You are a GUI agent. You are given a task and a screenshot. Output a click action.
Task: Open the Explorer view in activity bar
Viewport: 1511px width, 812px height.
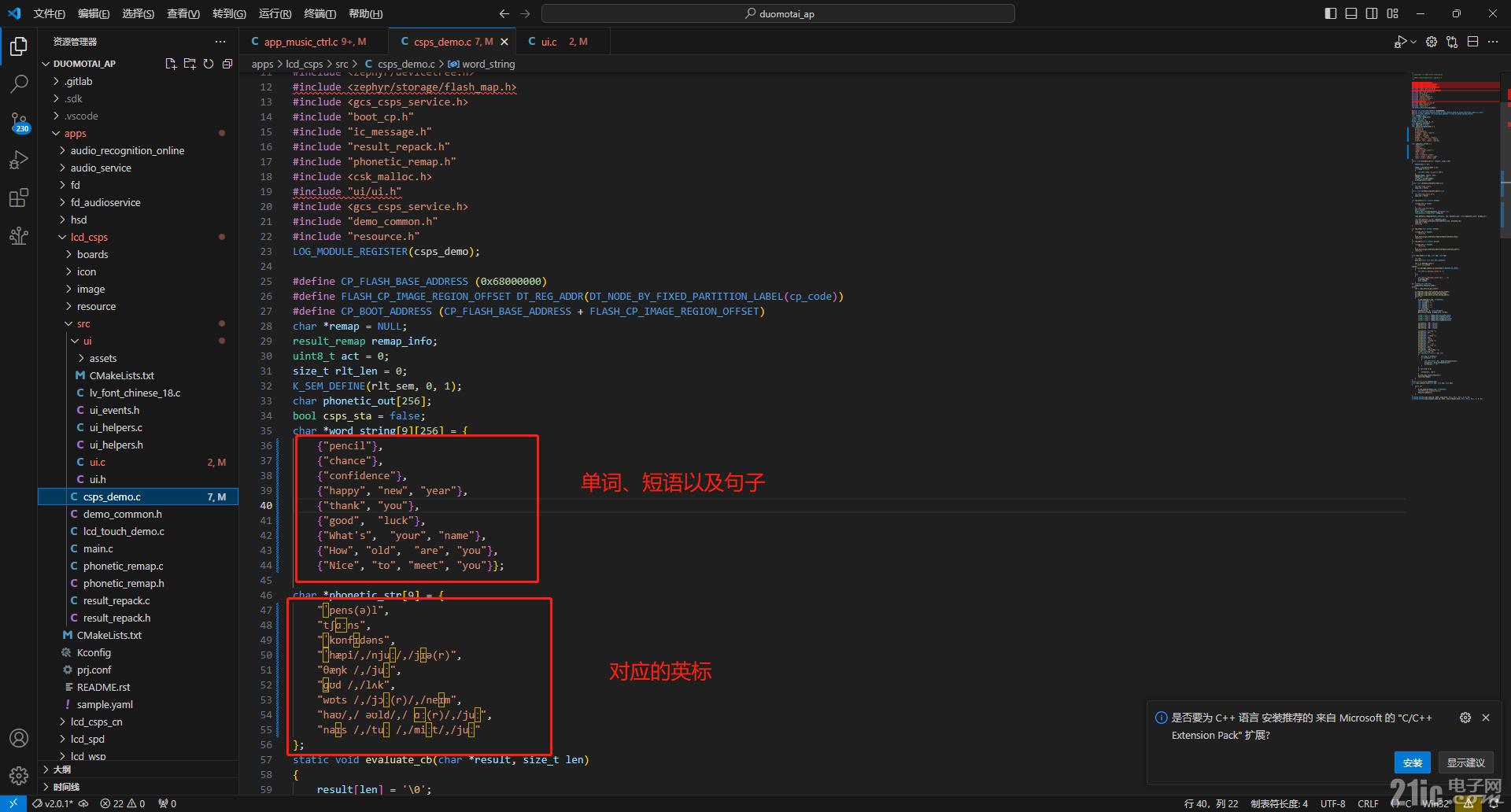[x=19, y=46]
